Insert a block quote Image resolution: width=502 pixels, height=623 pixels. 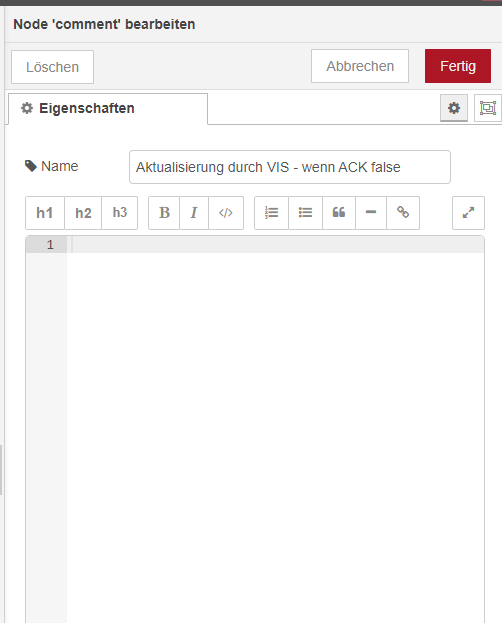(x=339, y=213)
